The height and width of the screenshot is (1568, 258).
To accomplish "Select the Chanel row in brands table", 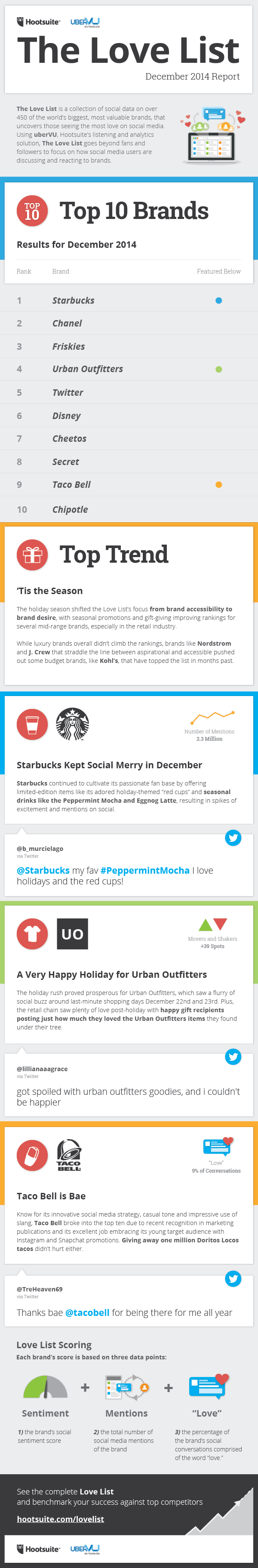I will [129, 323].
